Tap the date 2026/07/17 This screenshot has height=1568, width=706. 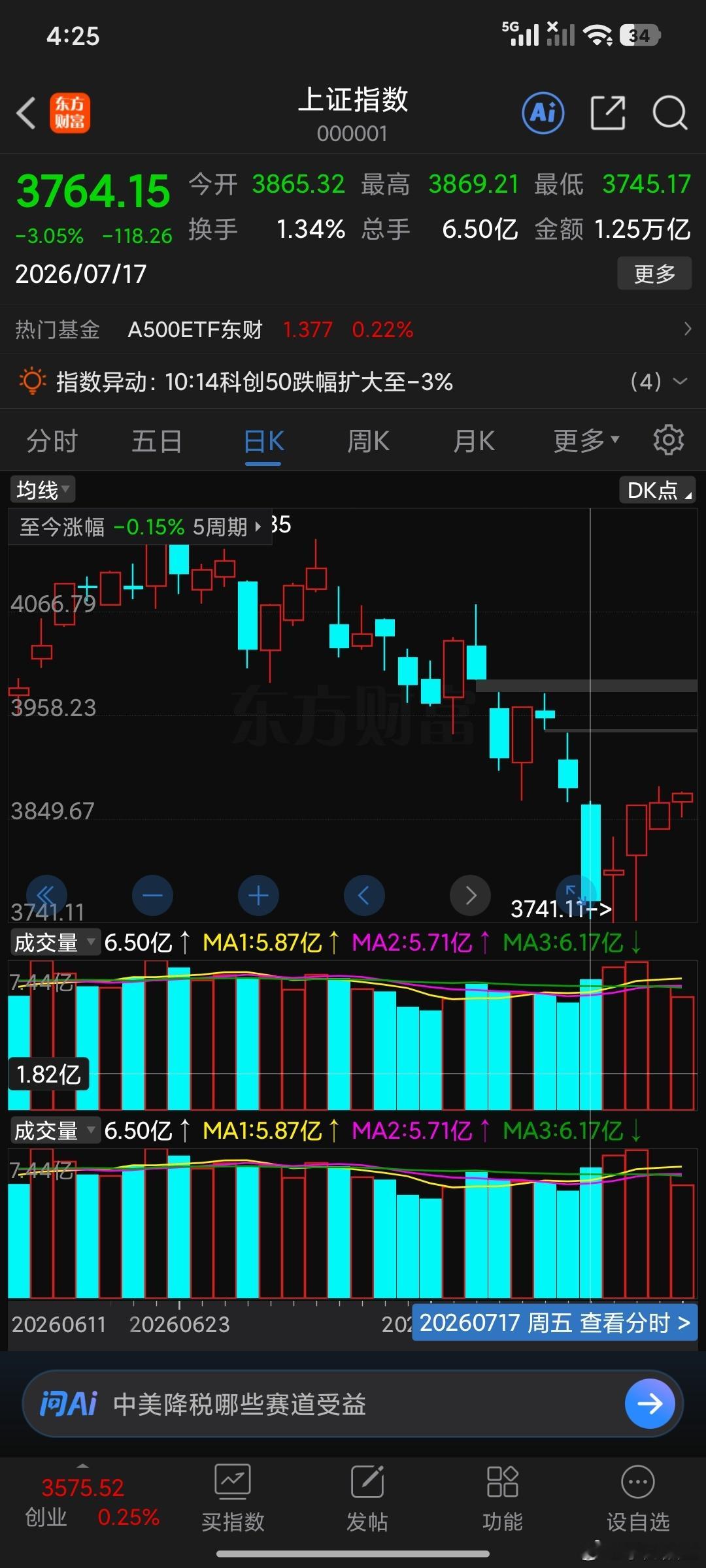click(x=80, y=274)
